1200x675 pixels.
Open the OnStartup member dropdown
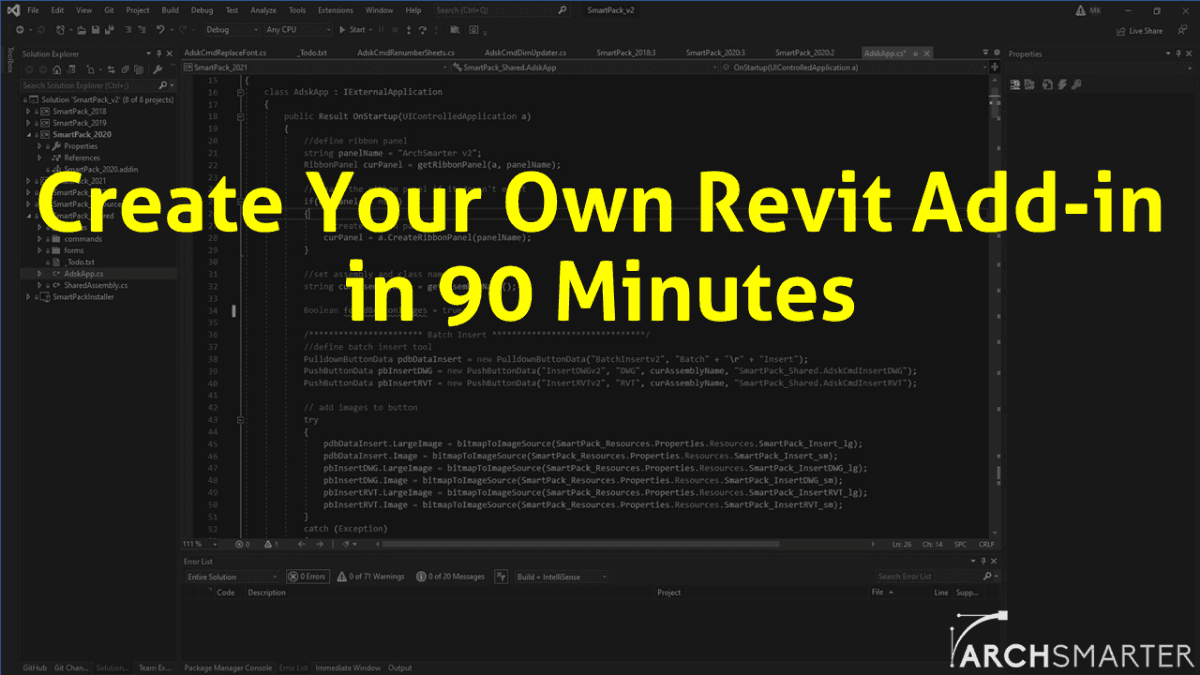(x=856, y=67)
